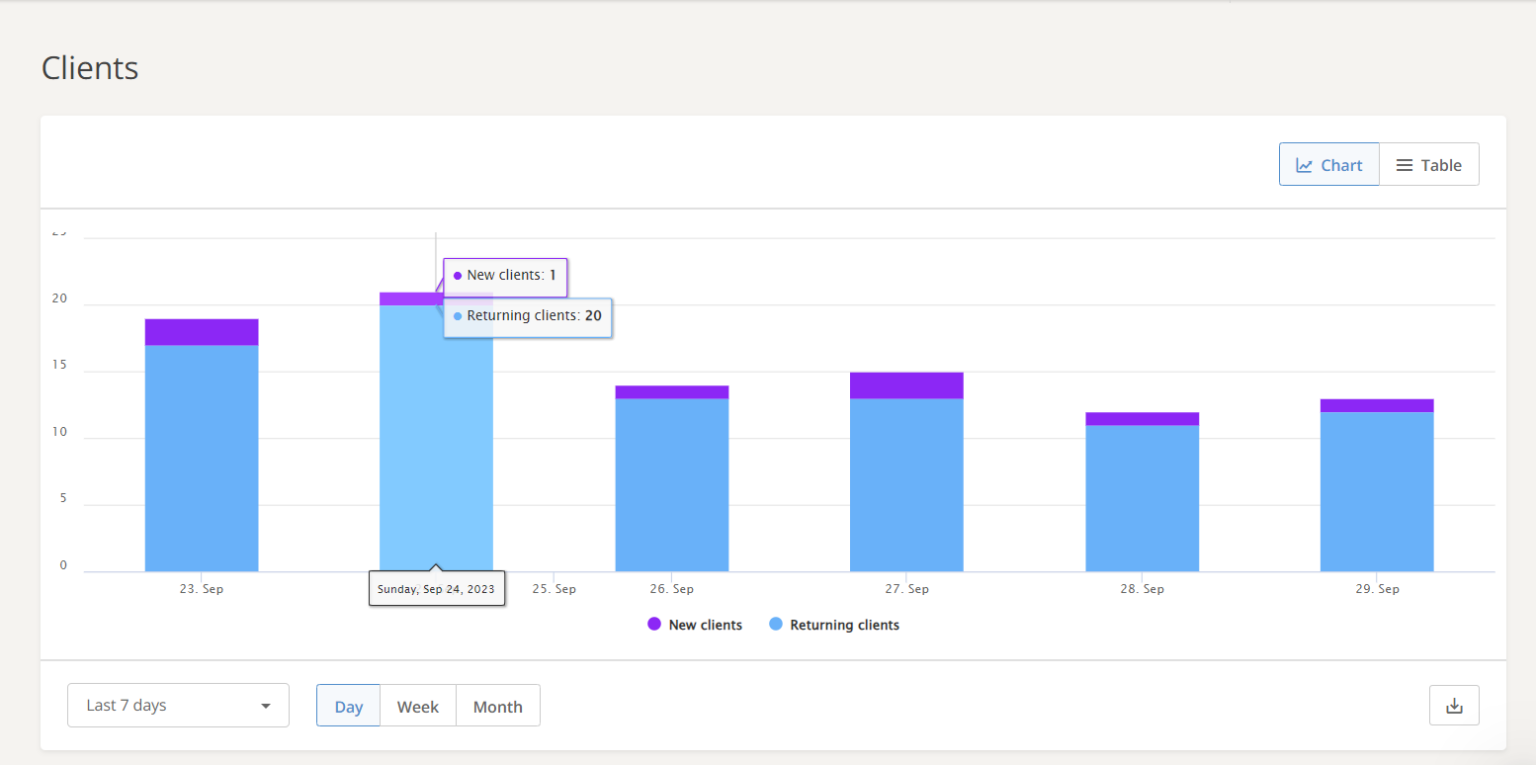The width and height of the screenshot is (1536, 765).
Task: Select Week grouping
Action: click(x=418, y=706)
